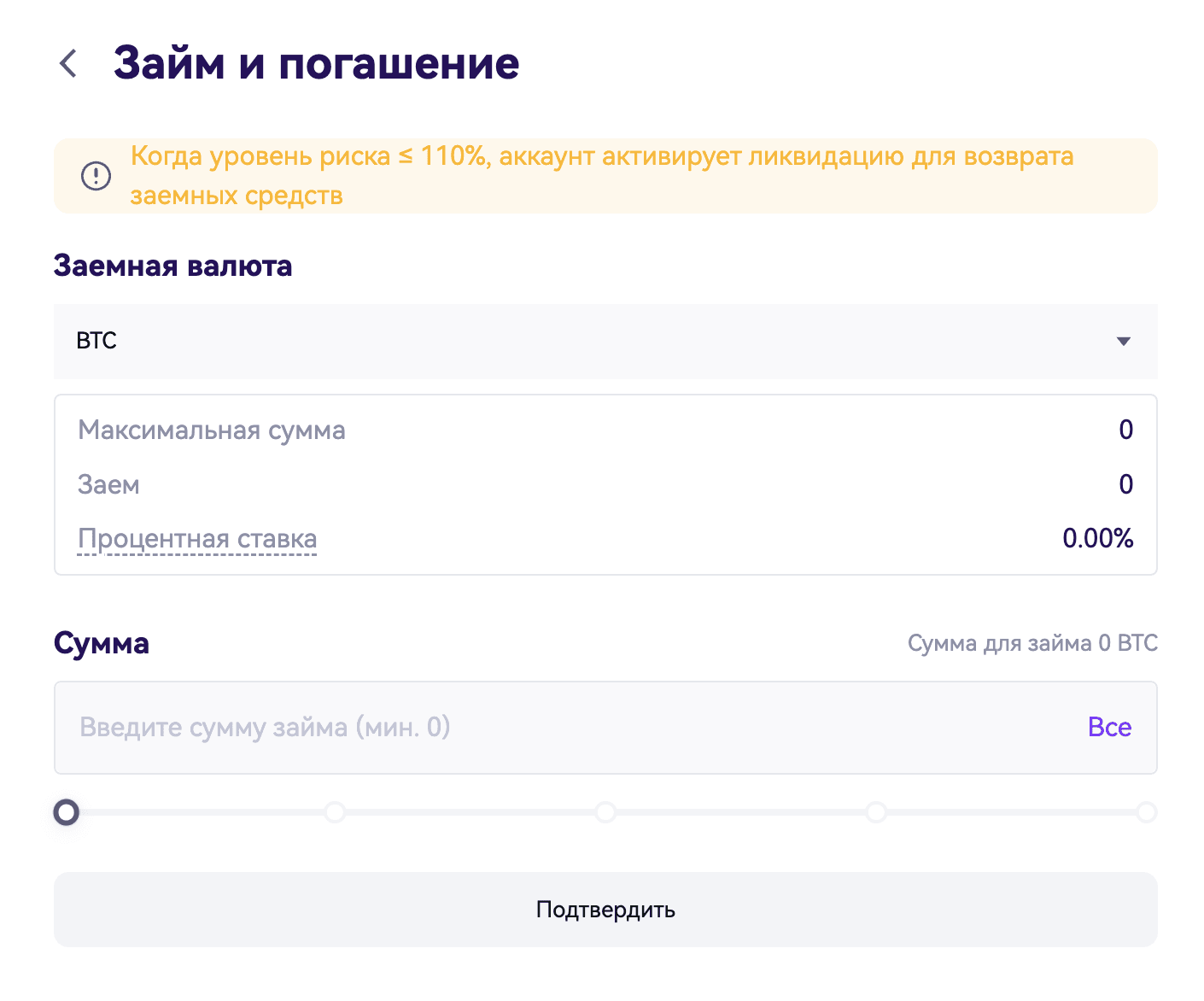The width and height of the screenshot is (1204, 1001).
Task: Set amount slider to the 50% mark
Action: coord(605,811)
